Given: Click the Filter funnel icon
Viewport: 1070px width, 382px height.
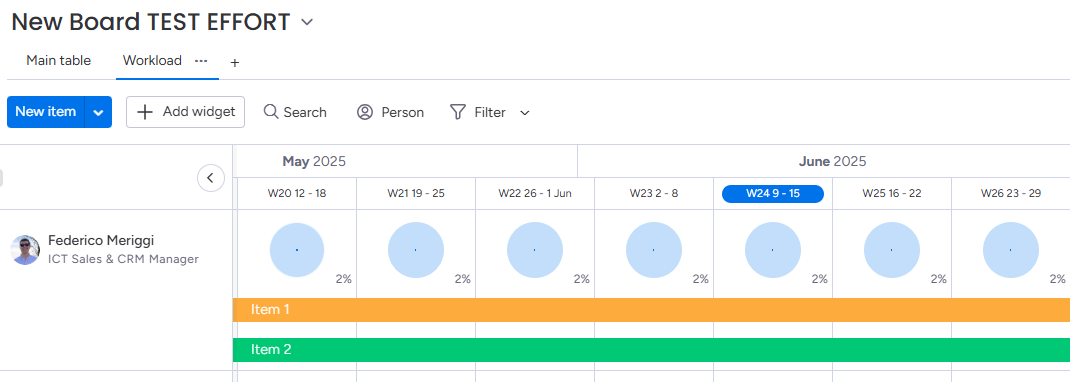Looking at the screenshot, I should click(x=458, y=112).
